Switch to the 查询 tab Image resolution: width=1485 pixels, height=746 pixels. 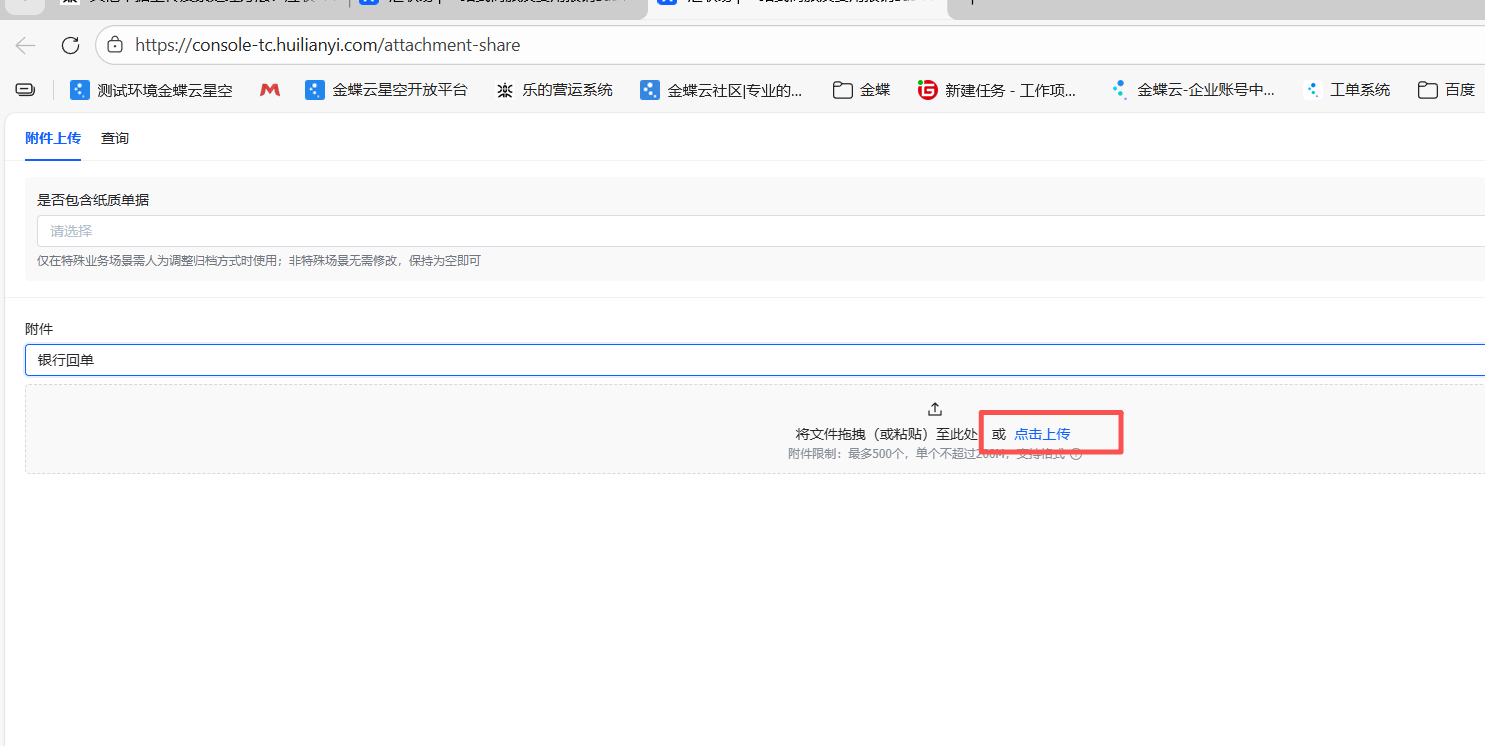(115, 138)
